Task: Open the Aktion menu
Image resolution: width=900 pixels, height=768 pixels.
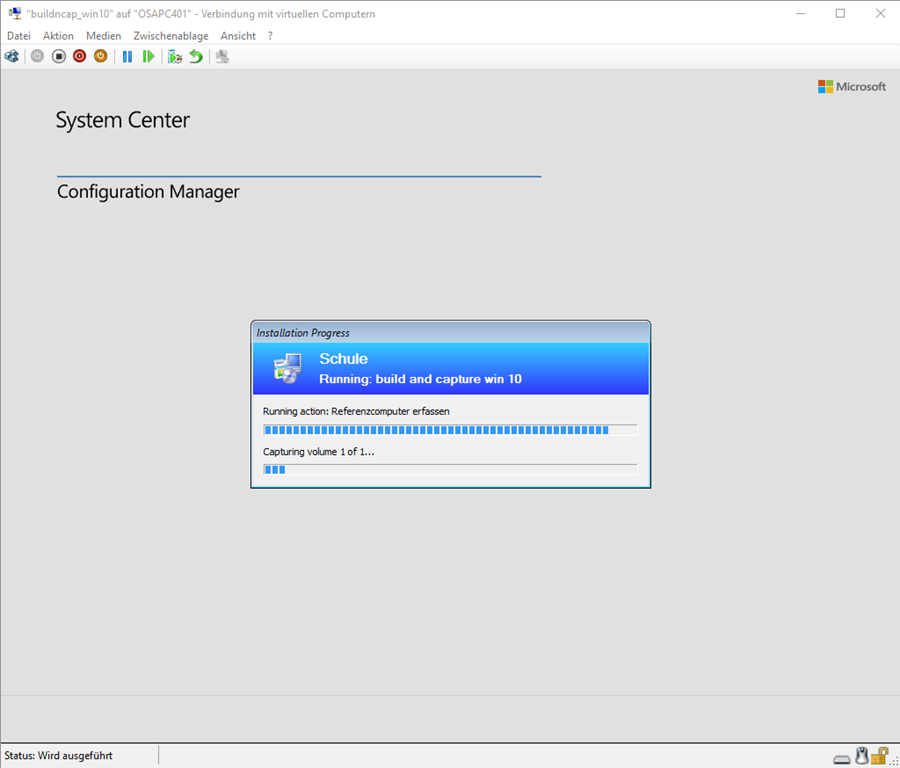Action: point(58,36)
